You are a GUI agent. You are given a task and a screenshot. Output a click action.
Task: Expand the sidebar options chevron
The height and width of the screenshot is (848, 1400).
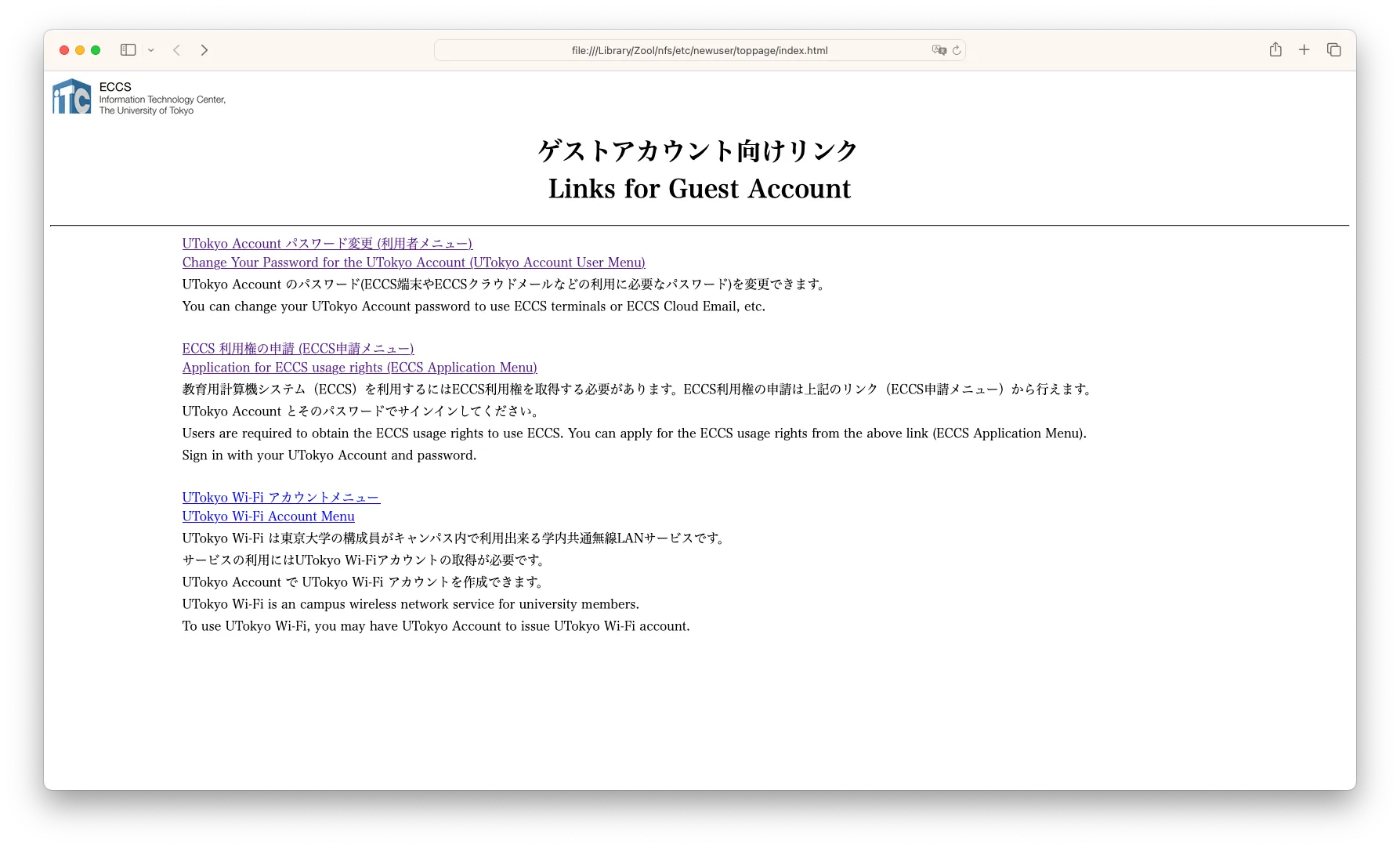tap(151, 50)
